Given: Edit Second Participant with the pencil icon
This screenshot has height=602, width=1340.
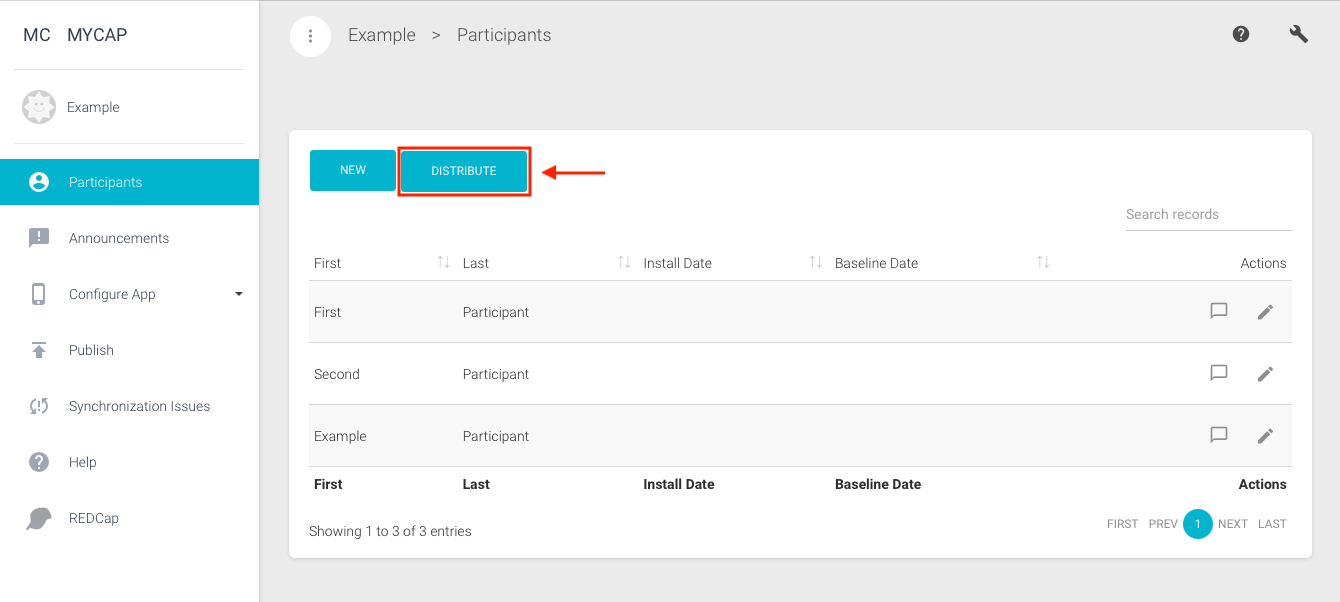Looking at the screenshot, I should point(1265,373).
